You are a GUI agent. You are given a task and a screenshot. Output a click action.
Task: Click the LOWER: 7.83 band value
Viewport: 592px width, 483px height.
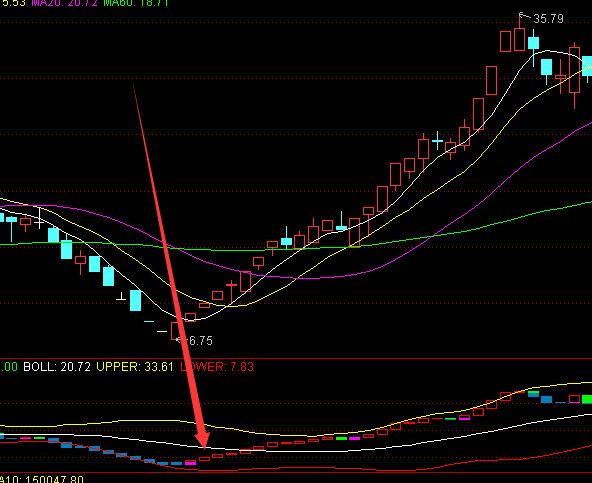[217, 367]
